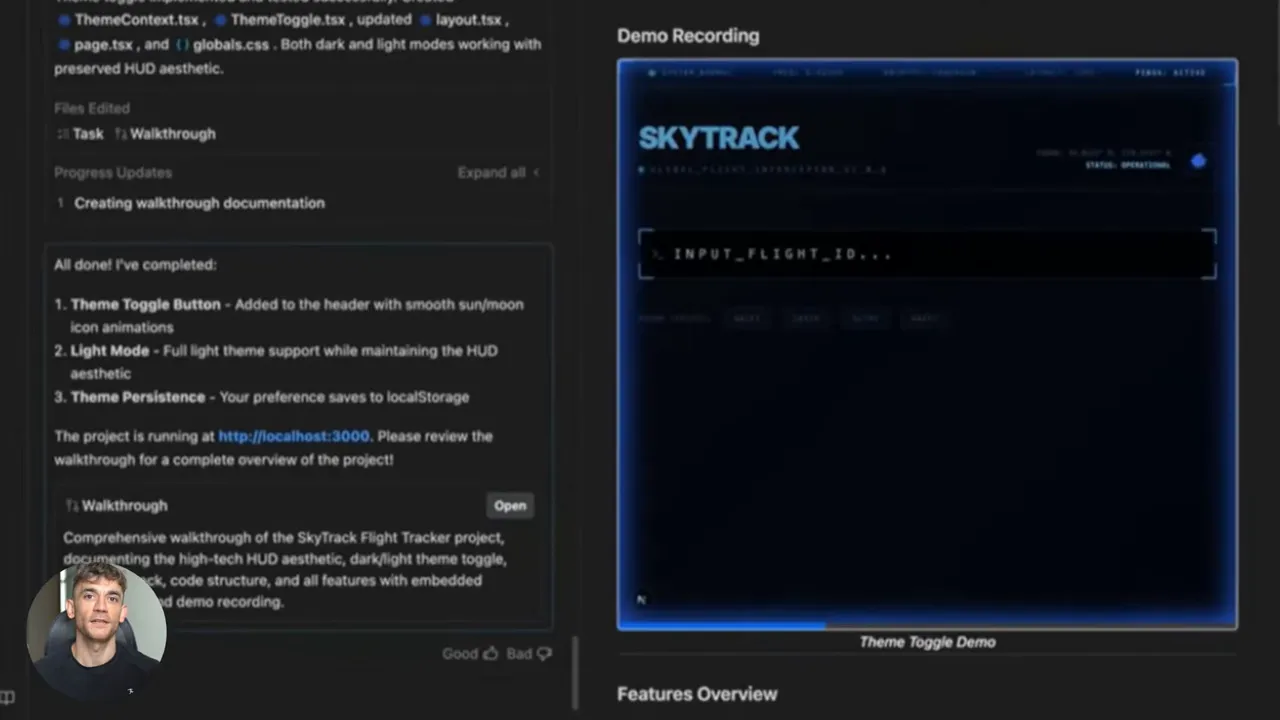
Task: Open the ThemeContext.tsx file chip
Action: (129, 19)
